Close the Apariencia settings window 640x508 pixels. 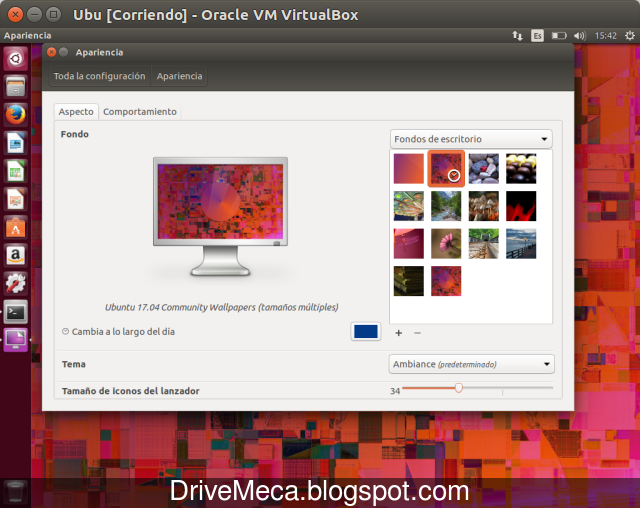51,52
